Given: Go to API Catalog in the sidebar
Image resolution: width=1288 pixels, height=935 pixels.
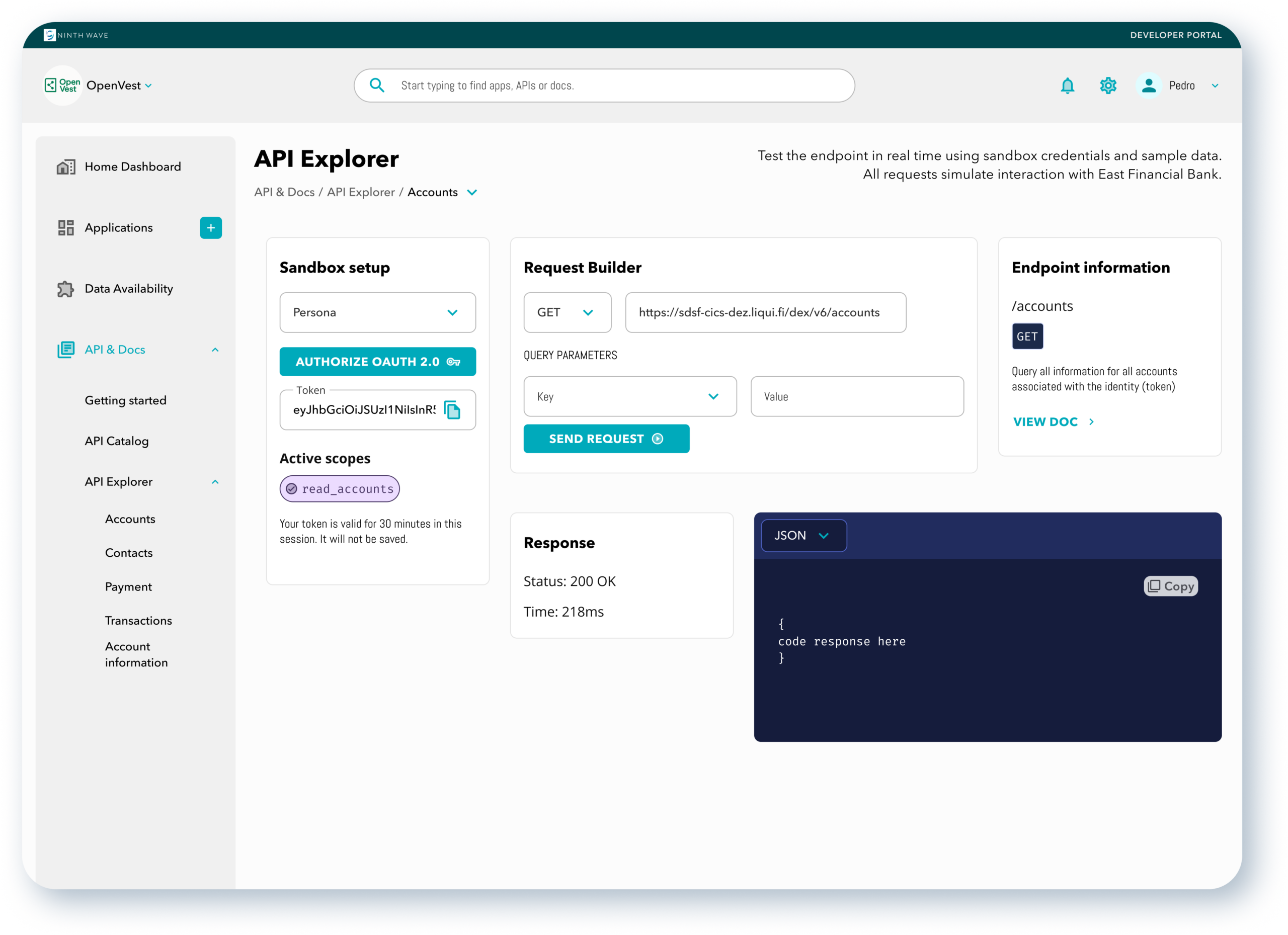Looking at the screenshot, I should point(116,441).
